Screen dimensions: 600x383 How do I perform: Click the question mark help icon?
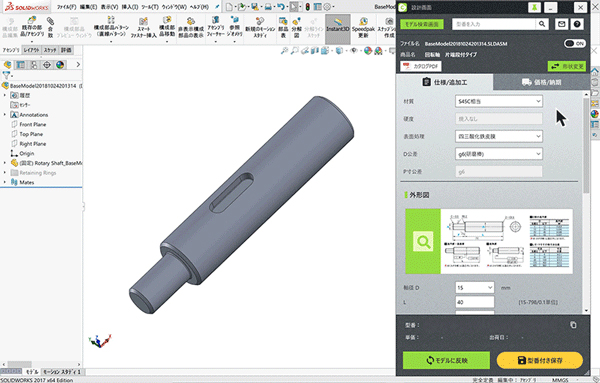[x=577, y=24]
